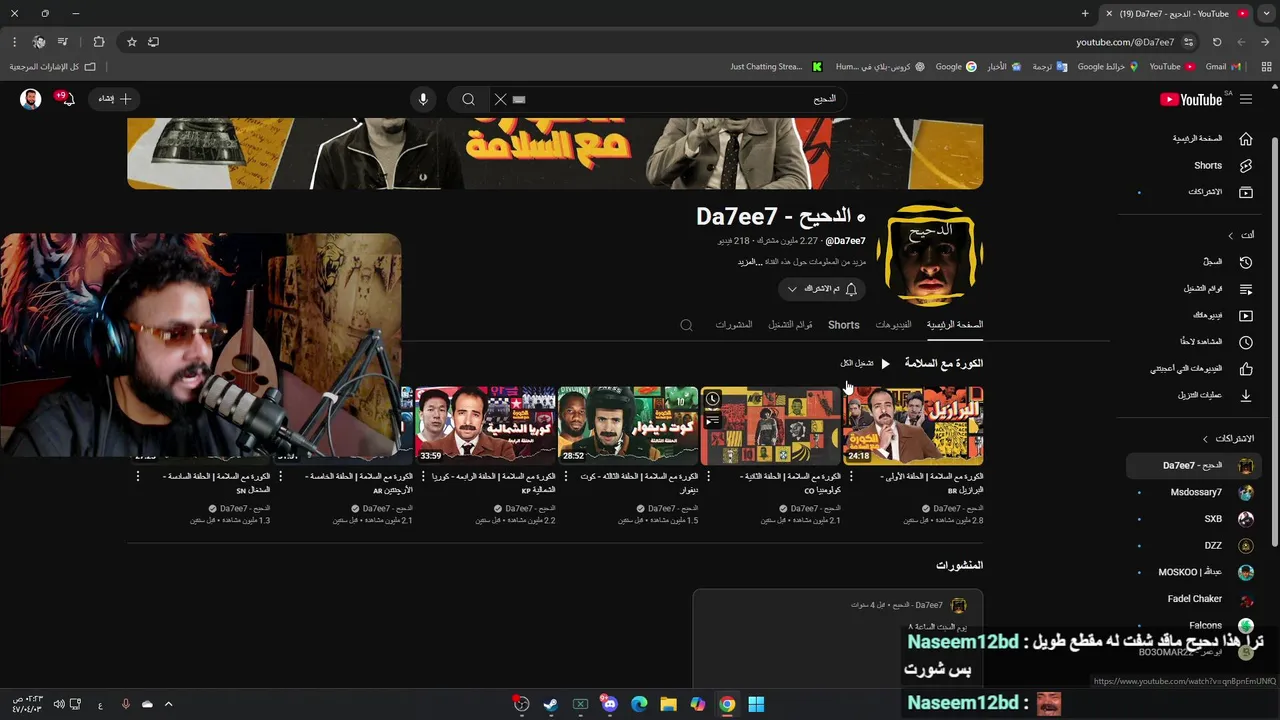Expand channel description with ...المزيد

point(750,262)
